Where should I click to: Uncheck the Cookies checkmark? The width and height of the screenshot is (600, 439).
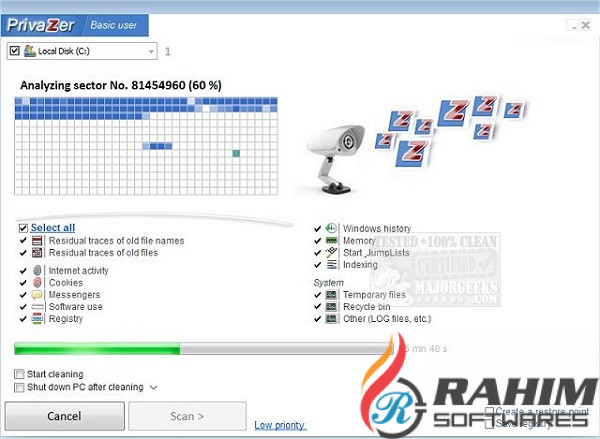[x=23, y=282]
